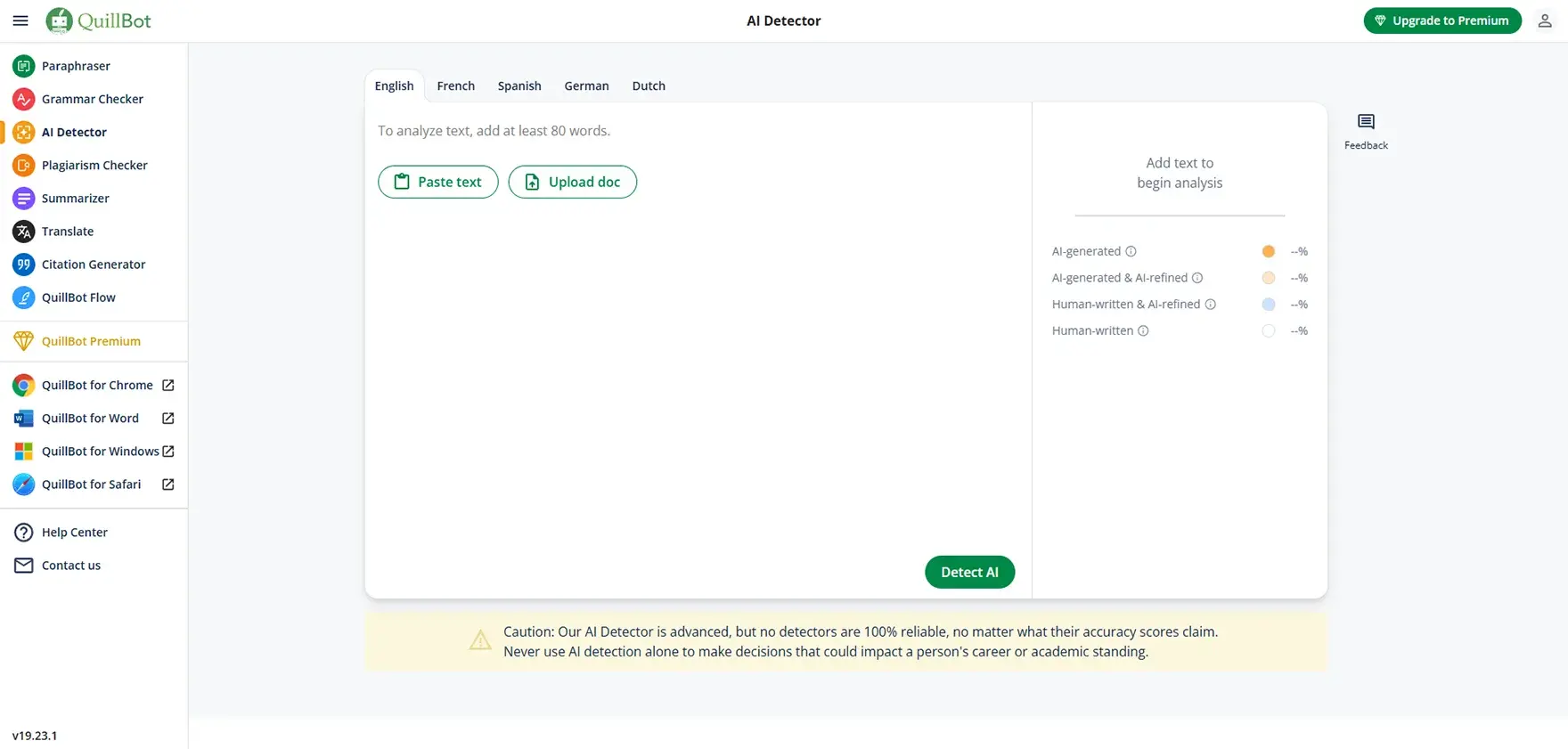The image size is (1568, 749).
Task: Open the user account profile icon
Action: pyautogui.click(x=1545, y=20)
